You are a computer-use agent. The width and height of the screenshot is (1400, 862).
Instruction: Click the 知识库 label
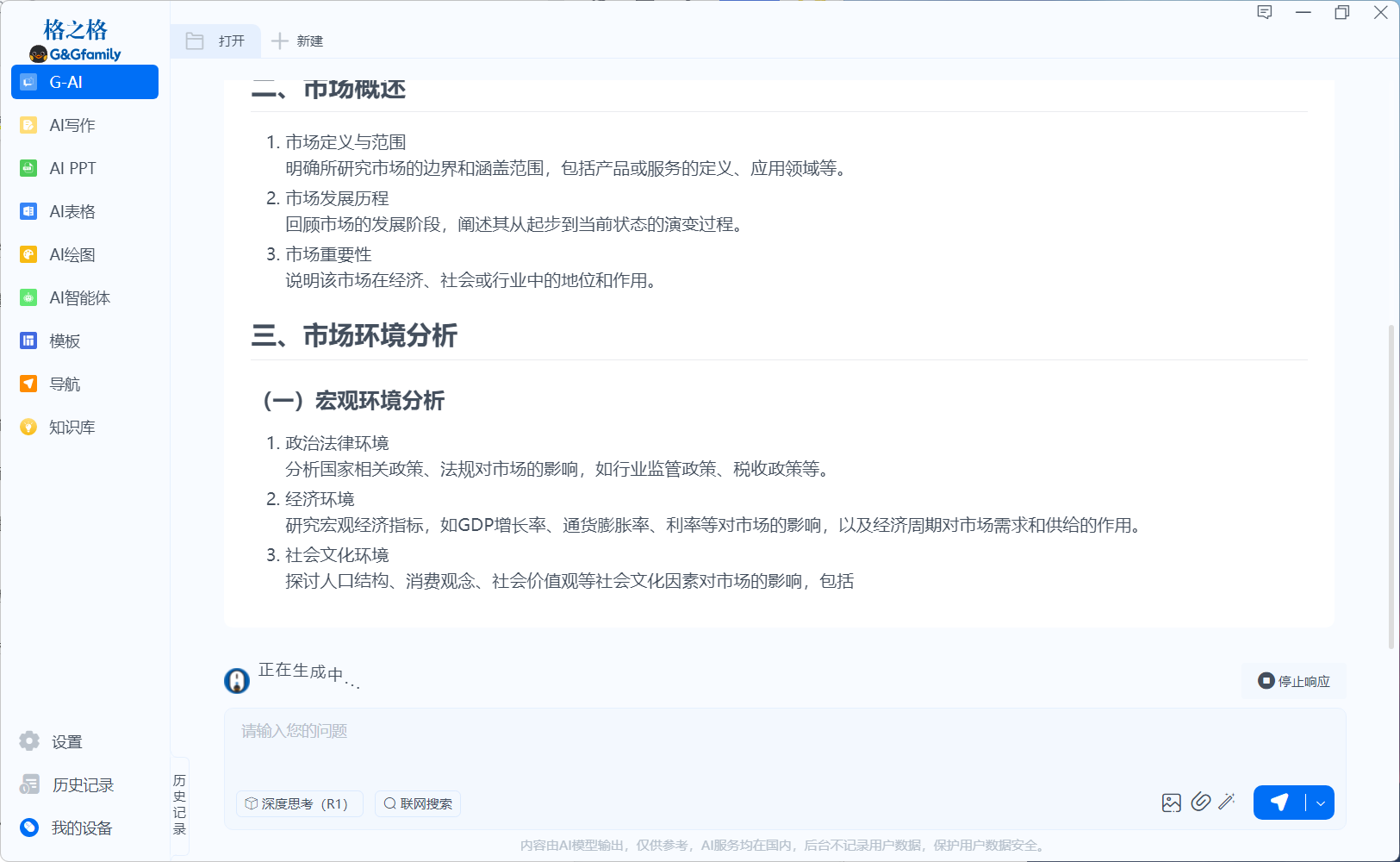[x=72, y=427]
